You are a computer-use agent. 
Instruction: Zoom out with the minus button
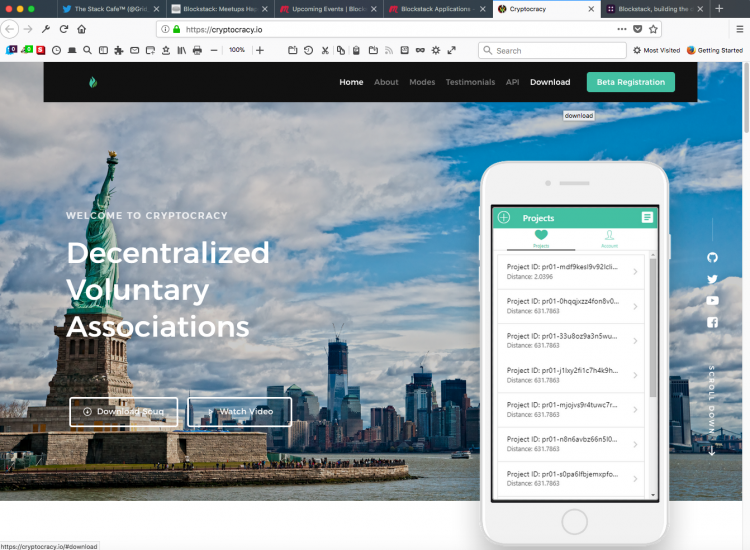(214, 50)
